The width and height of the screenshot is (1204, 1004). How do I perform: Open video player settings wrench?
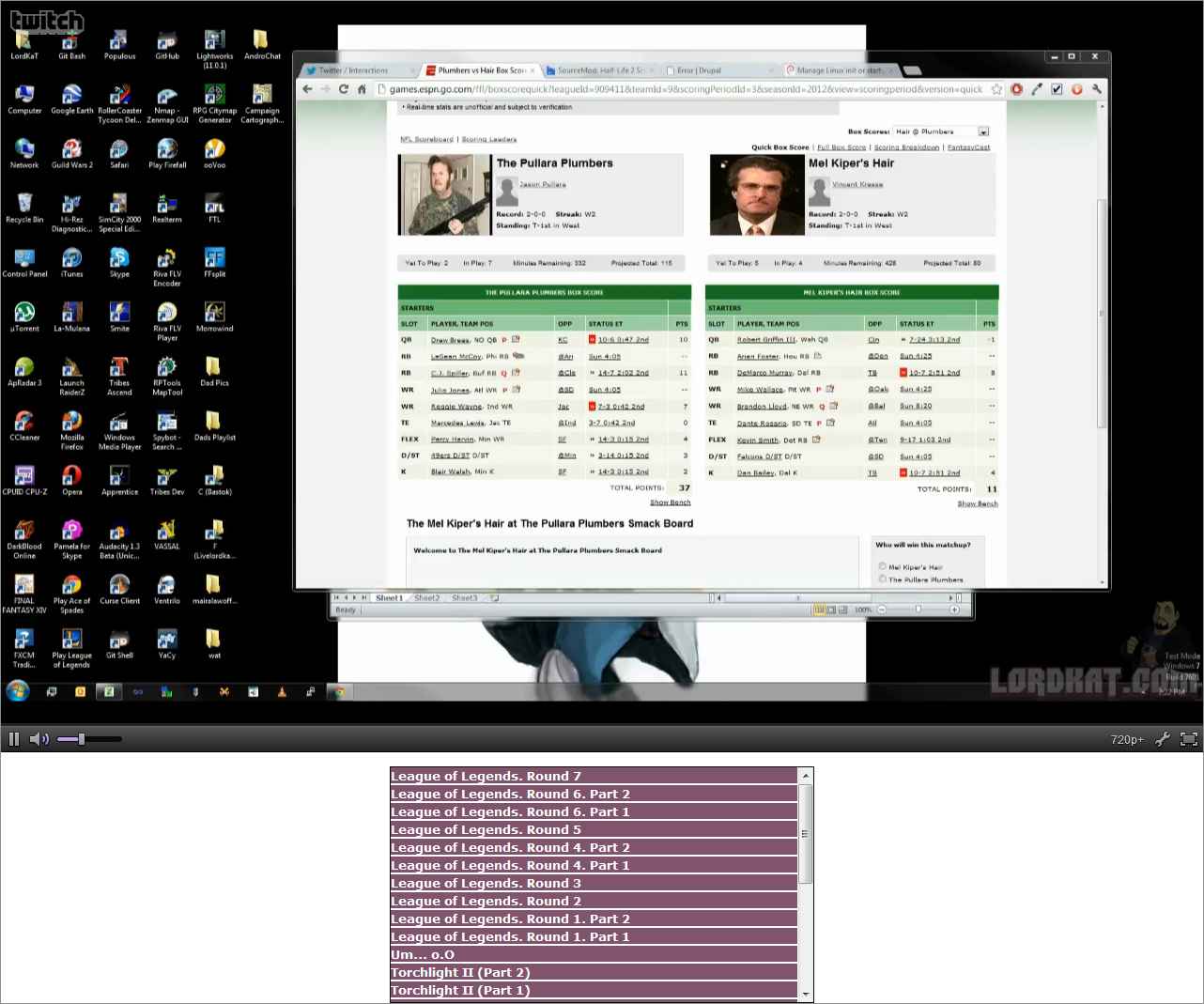tap(1163, 739)
